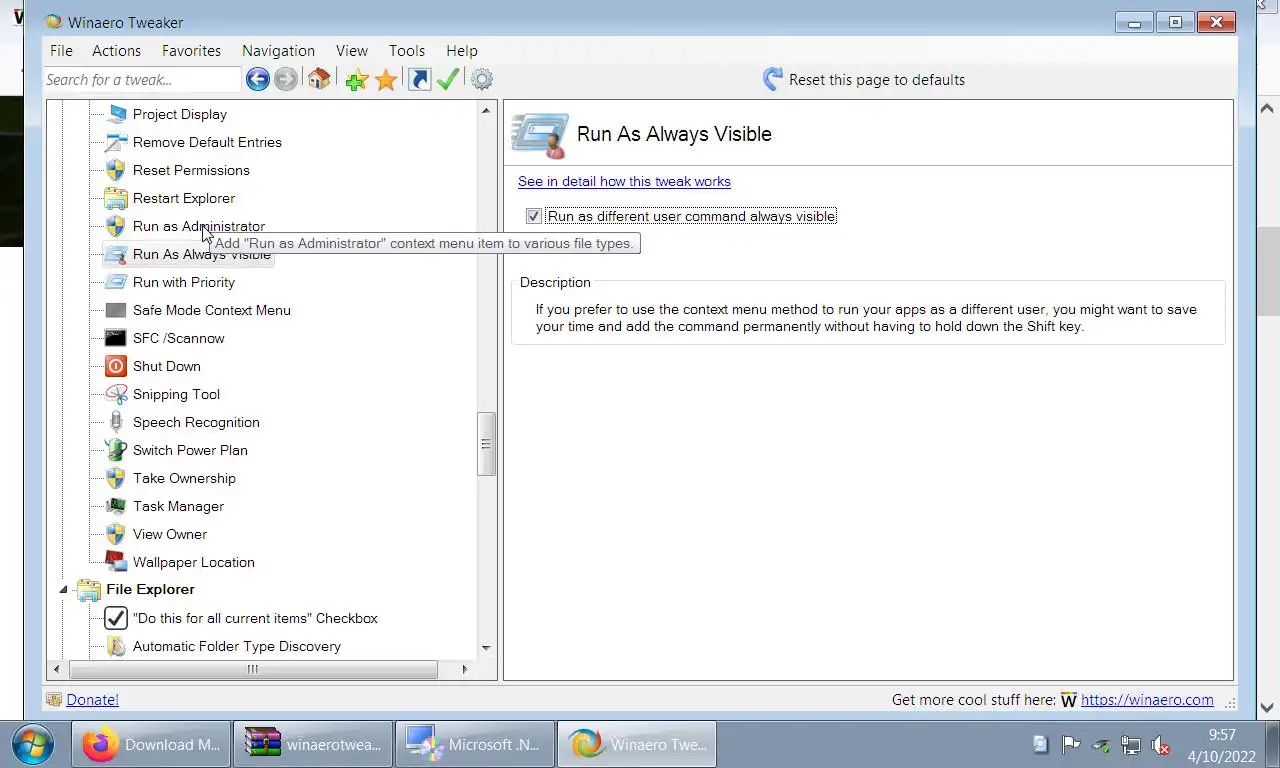Select Wallpaper Location tree item
This screenshot has height=768, width=1280.
tap(194, 562)
